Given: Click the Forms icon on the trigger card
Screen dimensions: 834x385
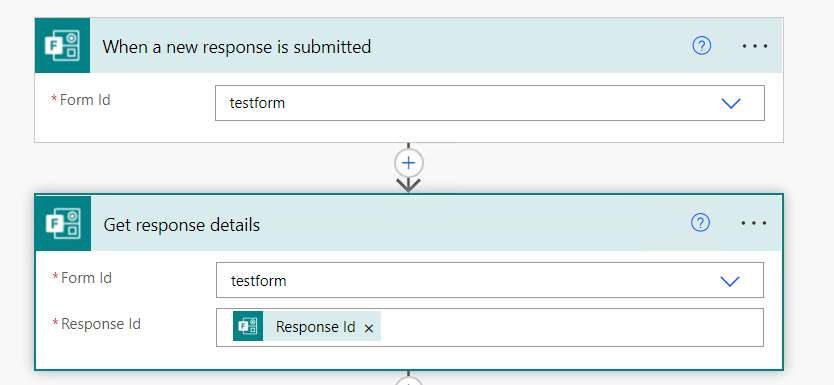Looking at the screenshot, I should [62, 45].
